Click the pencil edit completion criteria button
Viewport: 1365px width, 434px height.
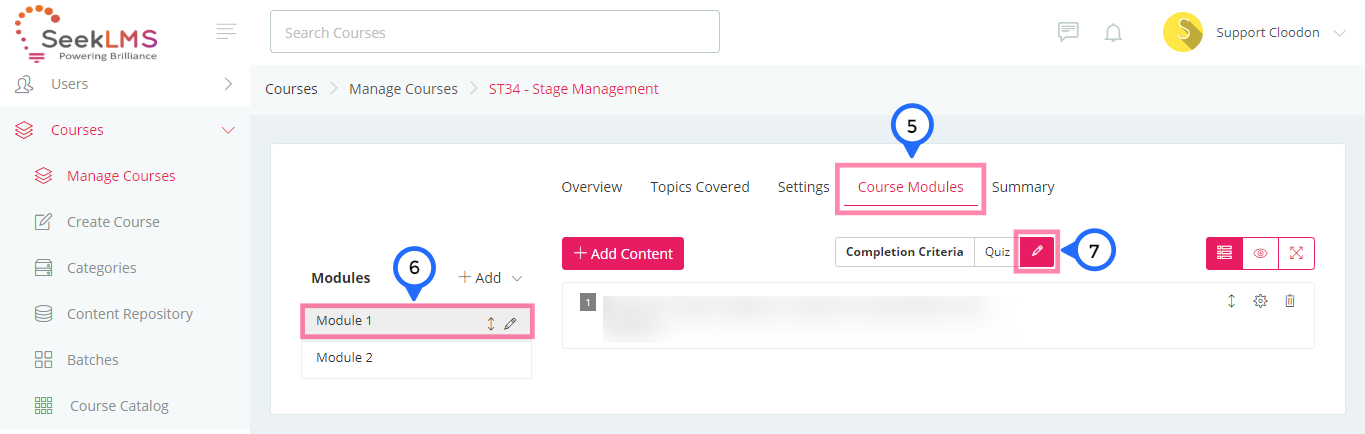click(x=1037, y=252)
